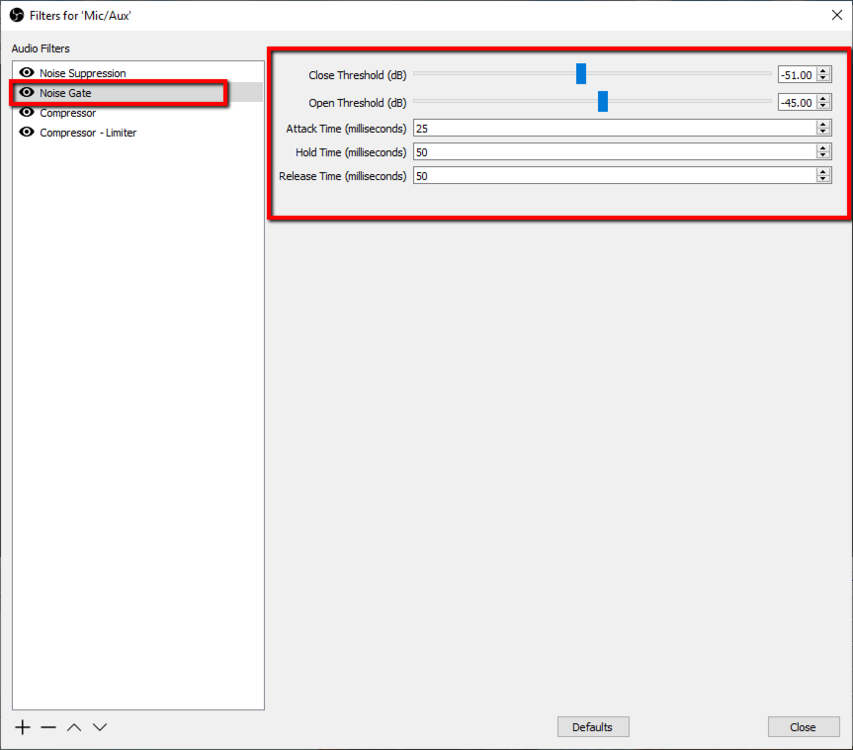Decrease Open Threshold with down arrow
Screen dimensions: 853x750
823,106
